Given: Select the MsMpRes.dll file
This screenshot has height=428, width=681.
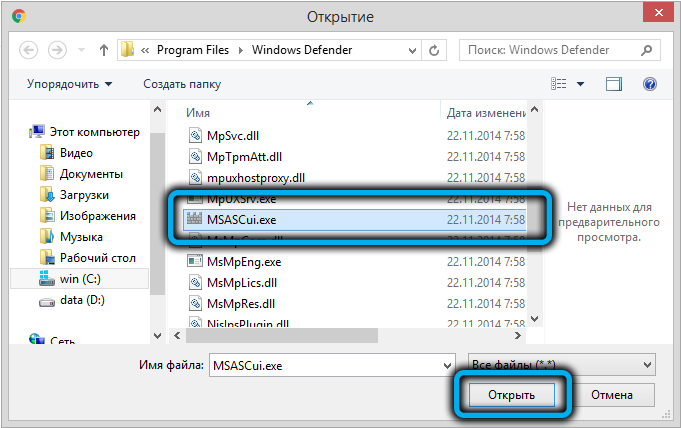Looking at the screenshot, I should tap(241, 304).
